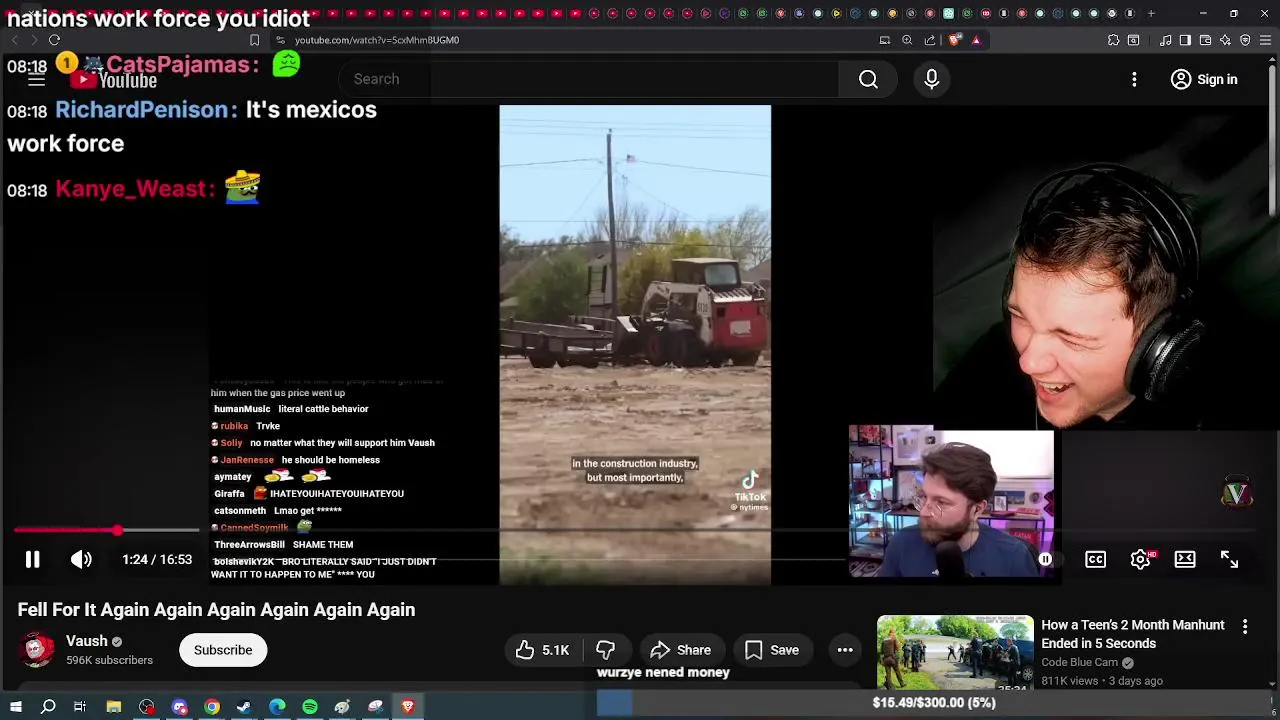Open the Teen's 2 Month Manhunt thumbnail
This screenshot has width=1280, height=720.
pos(955,652)
